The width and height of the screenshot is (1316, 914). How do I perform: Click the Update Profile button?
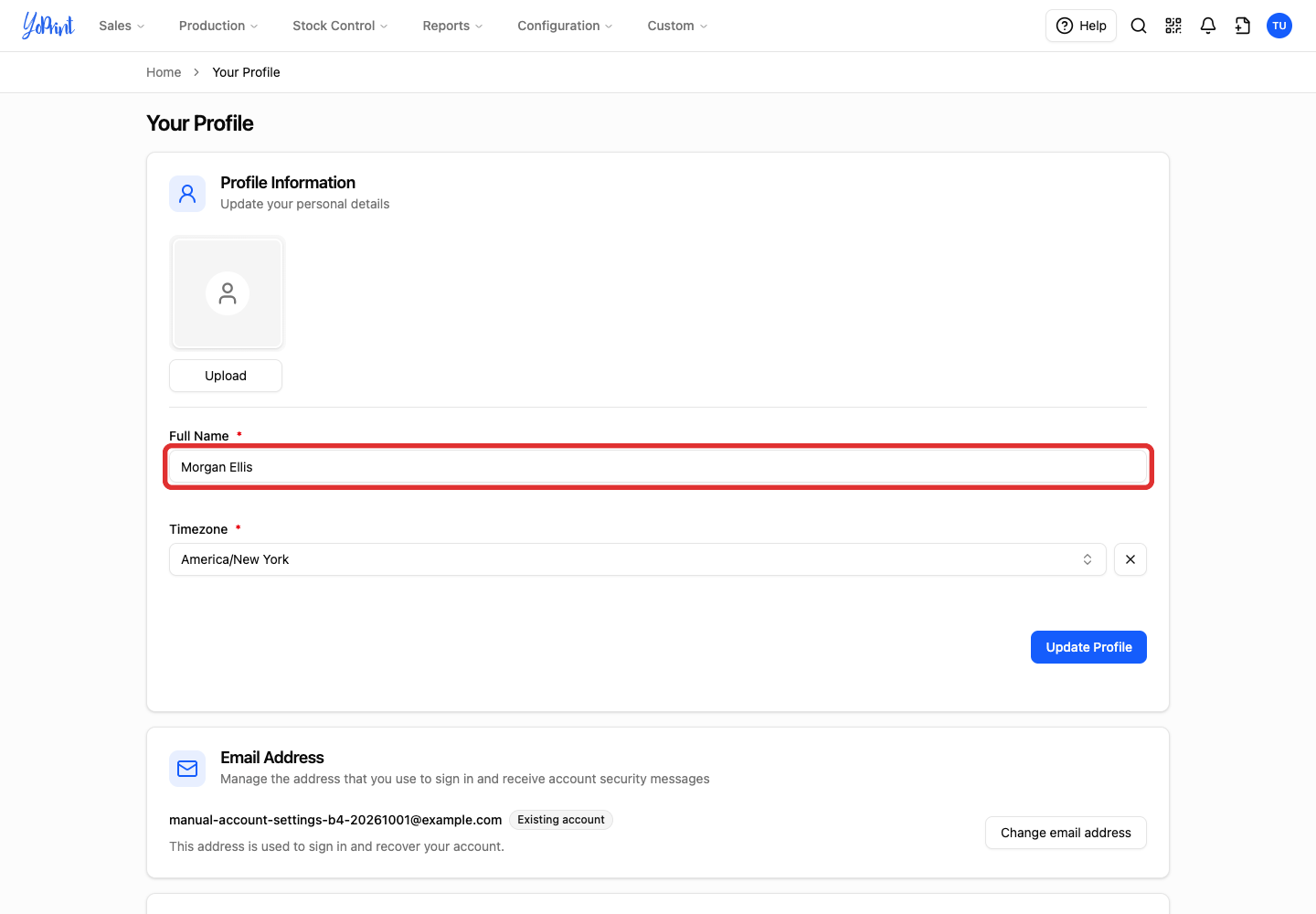[x=1088, y=647]
